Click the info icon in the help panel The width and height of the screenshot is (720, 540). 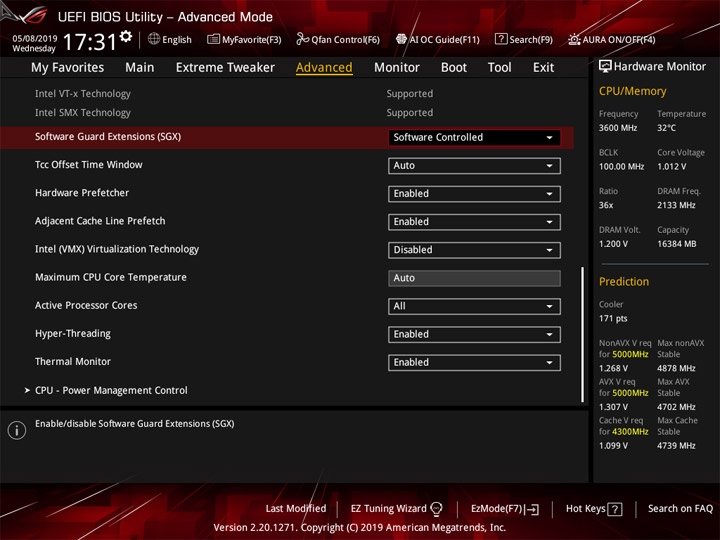pyautogui.click(x=17, y=430)
